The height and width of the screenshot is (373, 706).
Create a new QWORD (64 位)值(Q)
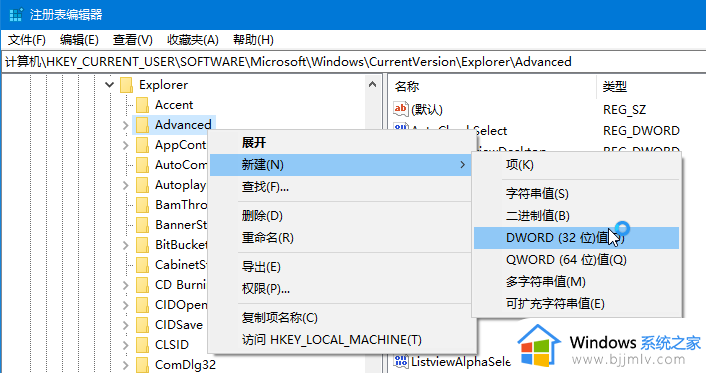click(576, 260)
